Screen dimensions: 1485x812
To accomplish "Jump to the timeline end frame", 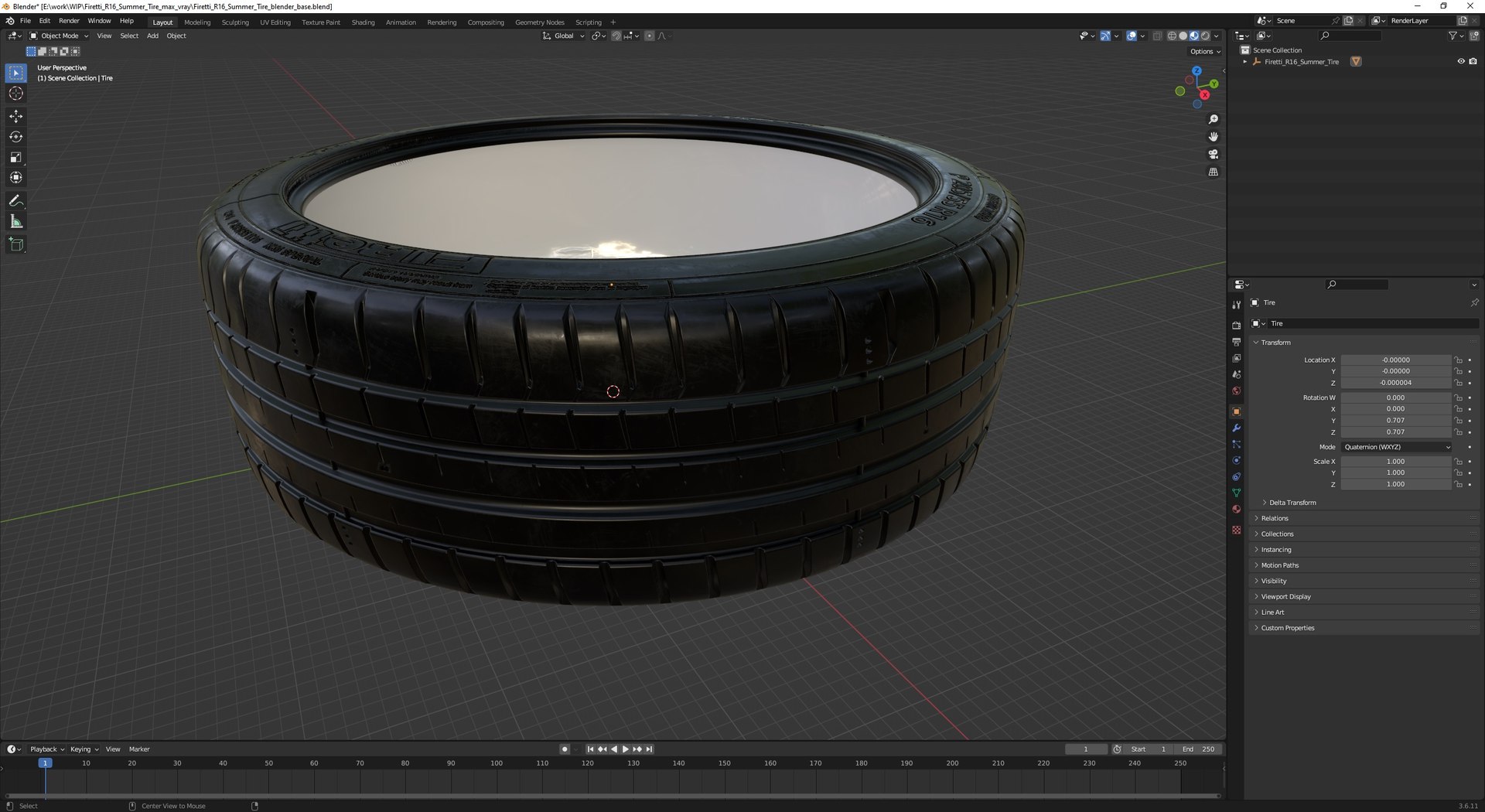I will (x=650, y=749).
